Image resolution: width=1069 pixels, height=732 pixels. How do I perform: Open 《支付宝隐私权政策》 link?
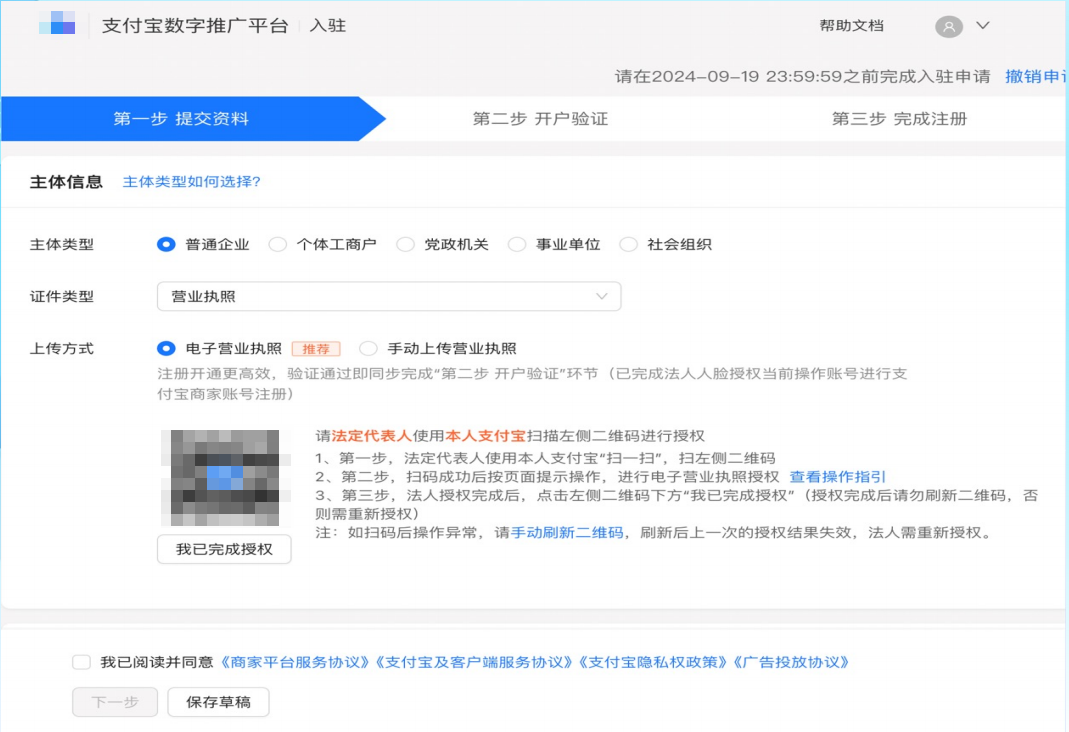pyautogui.click(x=653, y=662)
